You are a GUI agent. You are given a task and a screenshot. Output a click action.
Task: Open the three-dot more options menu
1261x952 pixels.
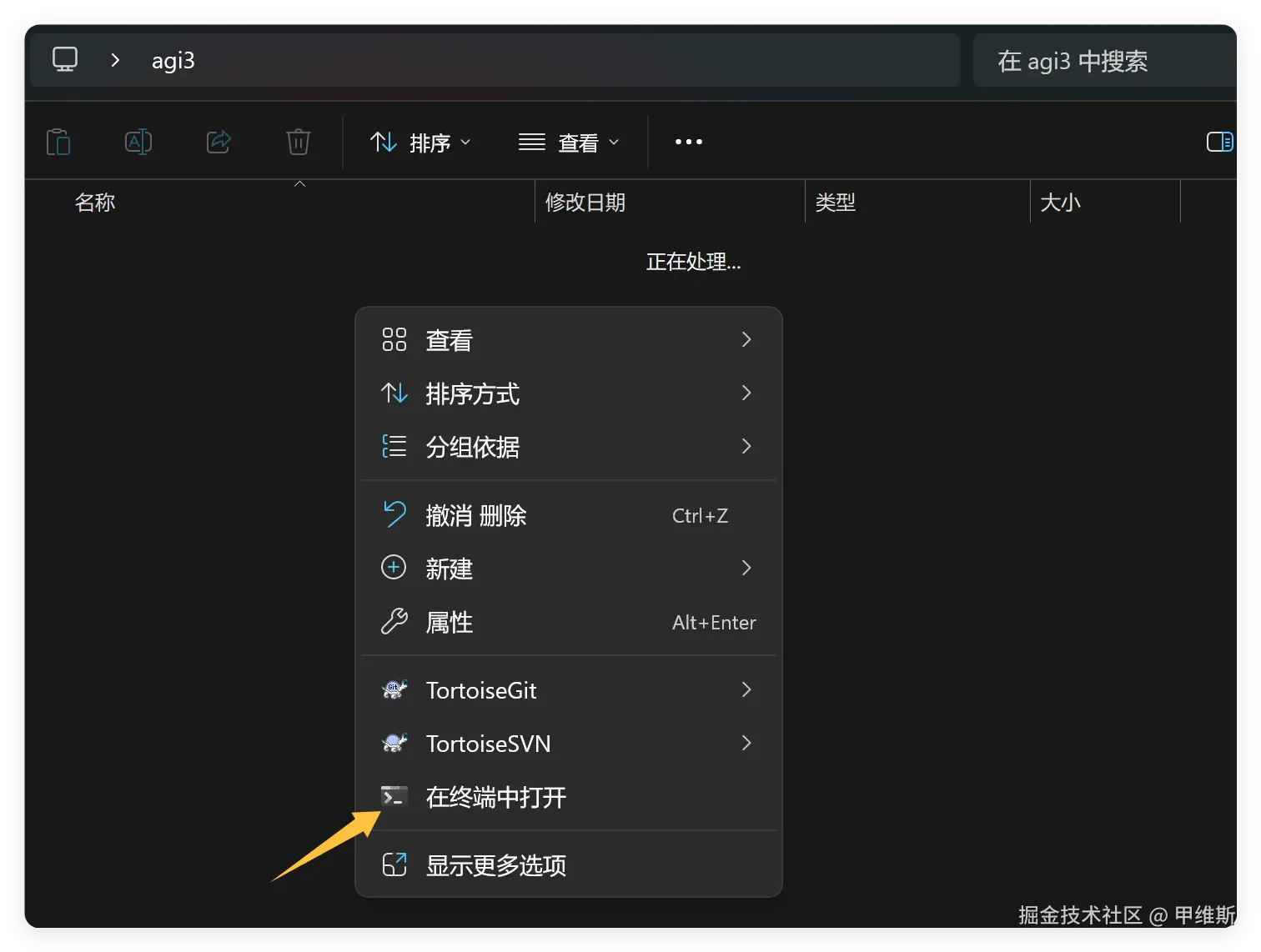(689, 142)
